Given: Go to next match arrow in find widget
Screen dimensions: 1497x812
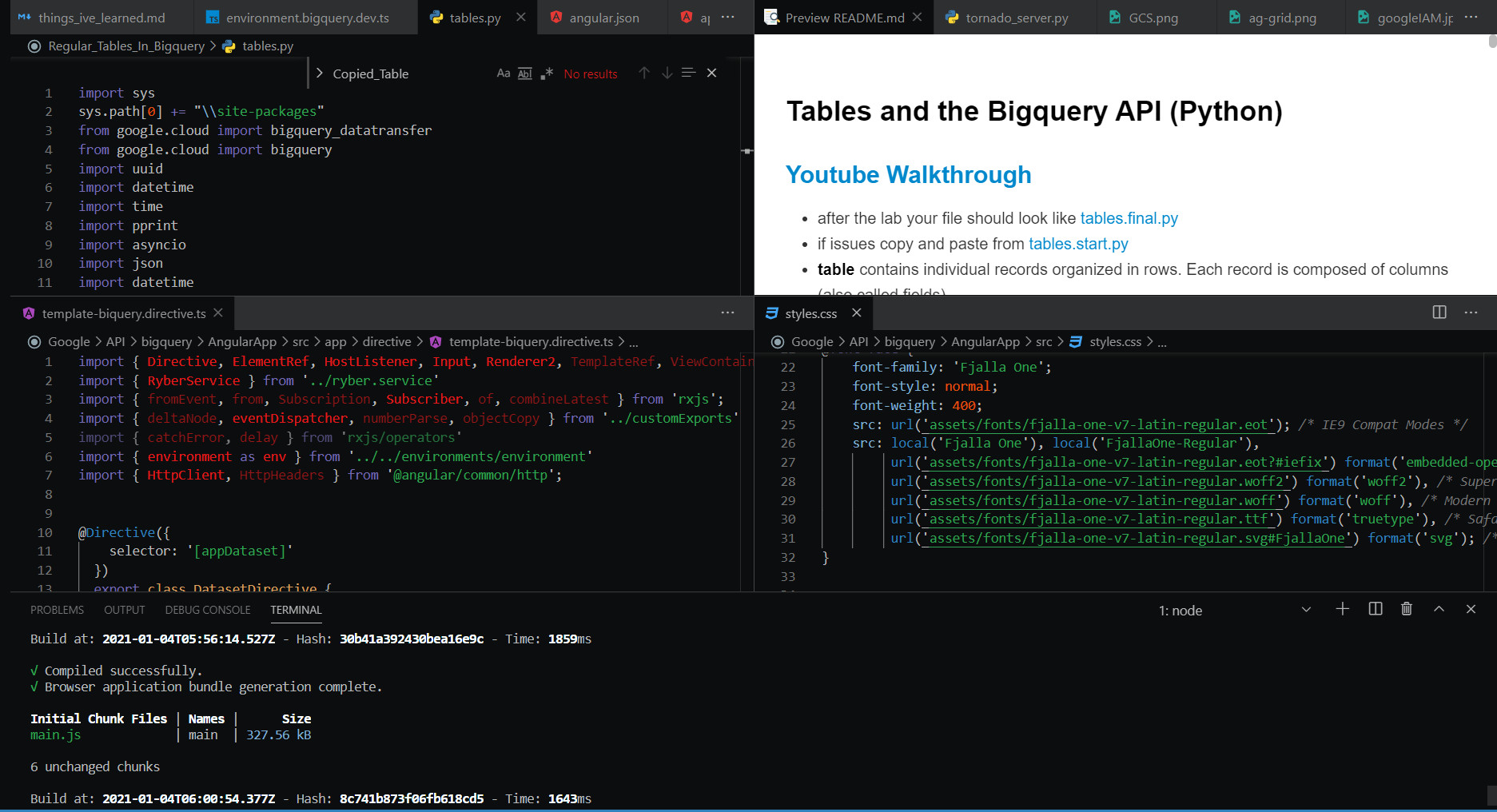Looking at the screenshot, I should [667, 73].
